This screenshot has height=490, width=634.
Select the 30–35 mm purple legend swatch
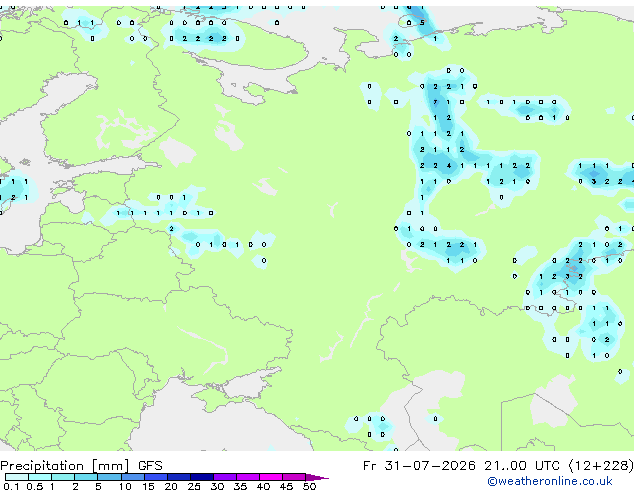(x=224, y=477)
